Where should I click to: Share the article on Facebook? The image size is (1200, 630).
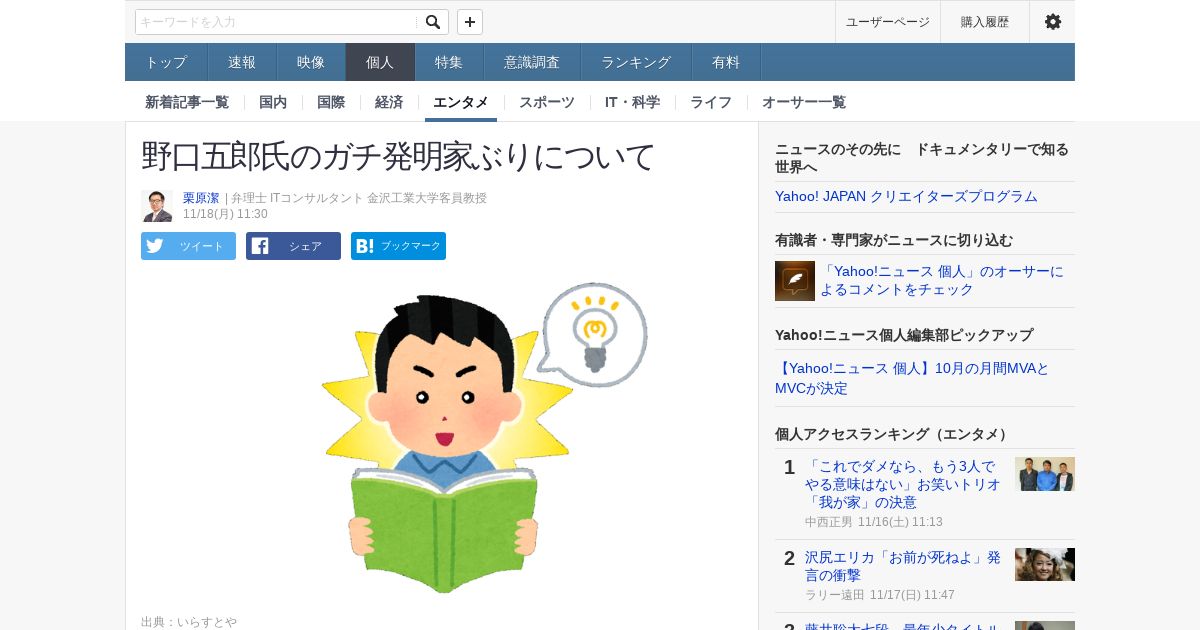click(293, 246)
